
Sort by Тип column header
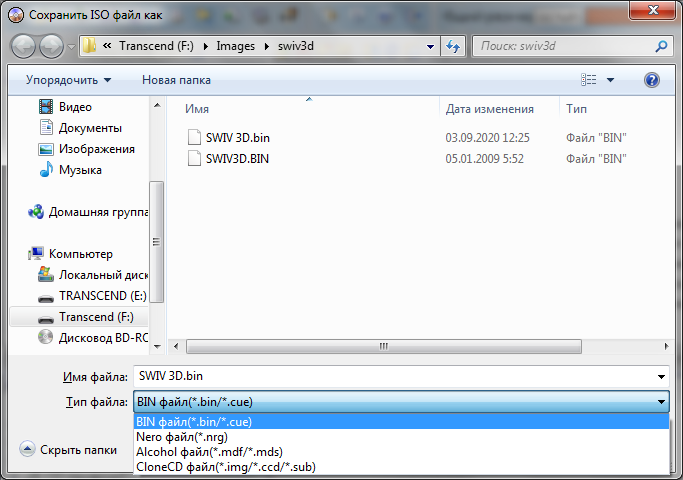(576, 109)
